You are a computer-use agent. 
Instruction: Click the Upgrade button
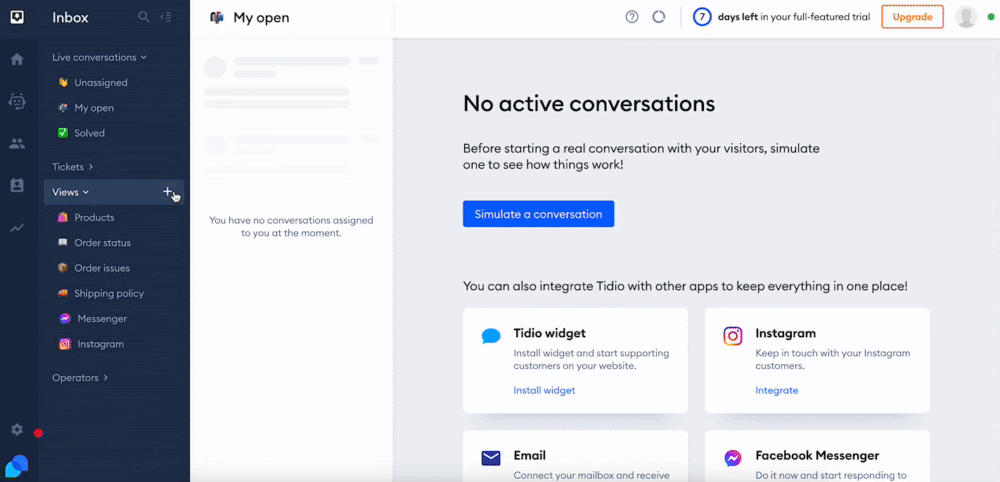912,17
